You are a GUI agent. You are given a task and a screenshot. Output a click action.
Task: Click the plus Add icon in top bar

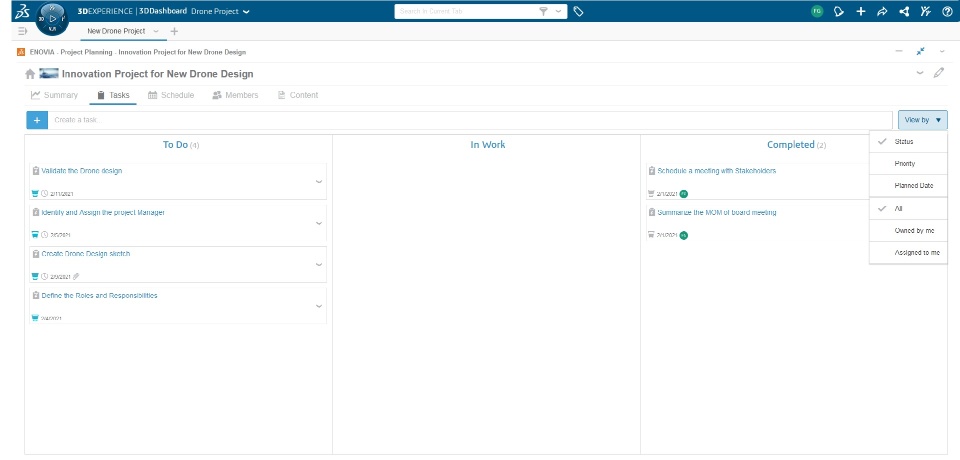(861, 11)
